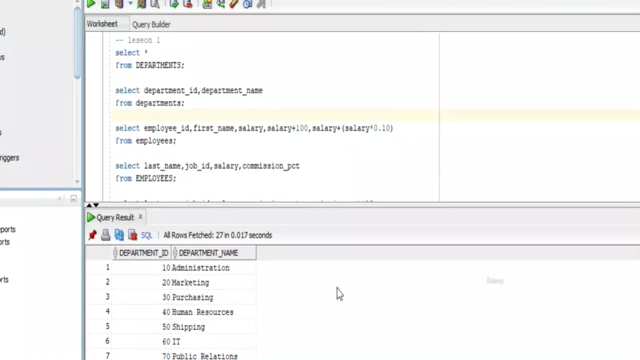Click 'select last_name,job_id,salary,commission_pct' line

207,166
